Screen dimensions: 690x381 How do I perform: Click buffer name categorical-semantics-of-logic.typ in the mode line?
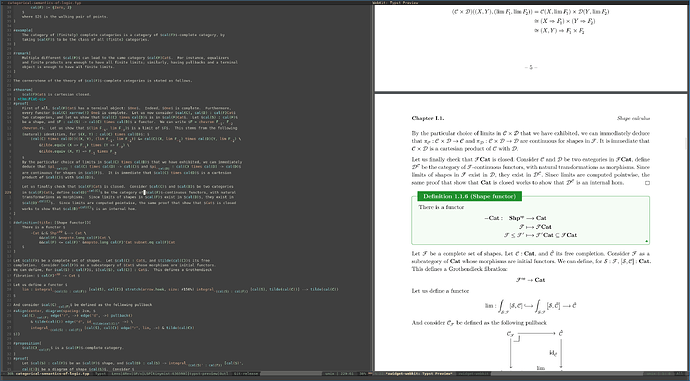click(x=53, y=374)
